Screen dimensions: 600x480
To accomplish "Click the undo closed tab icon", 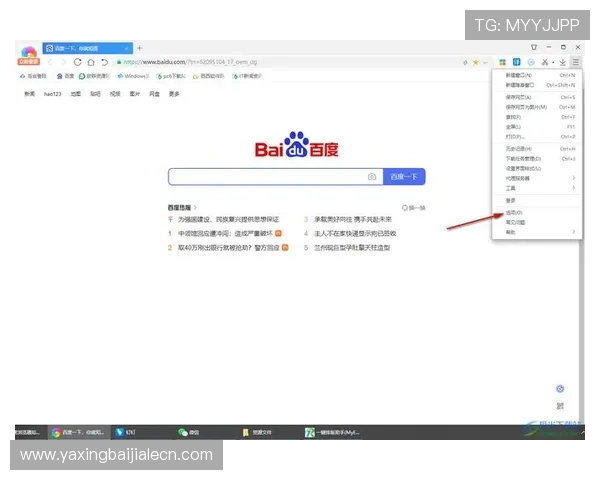I will point(104,62).
